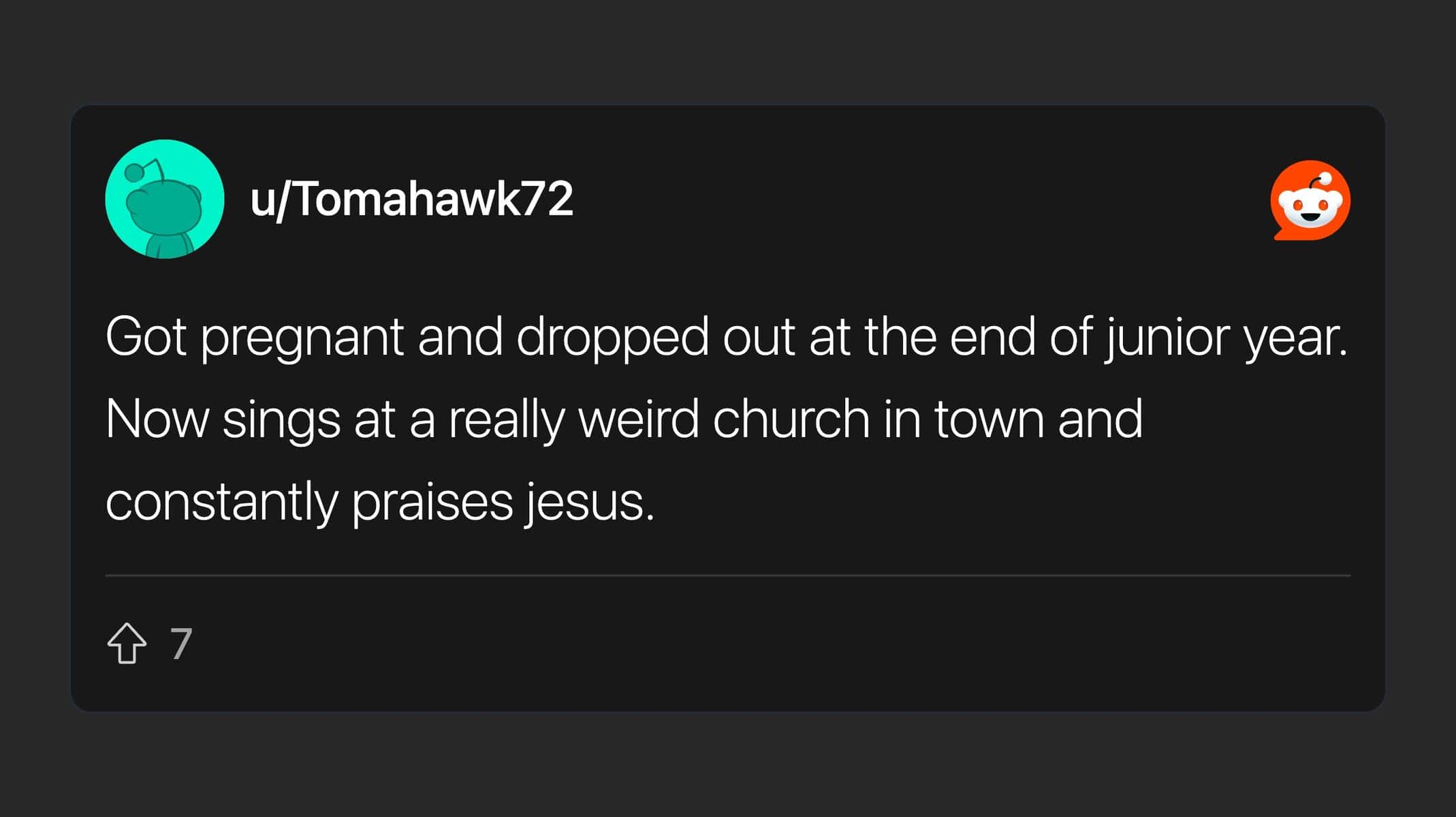Click the teal Snoo avatar
The height and width of the screenshot is (817, 1456).
[165, 199]
